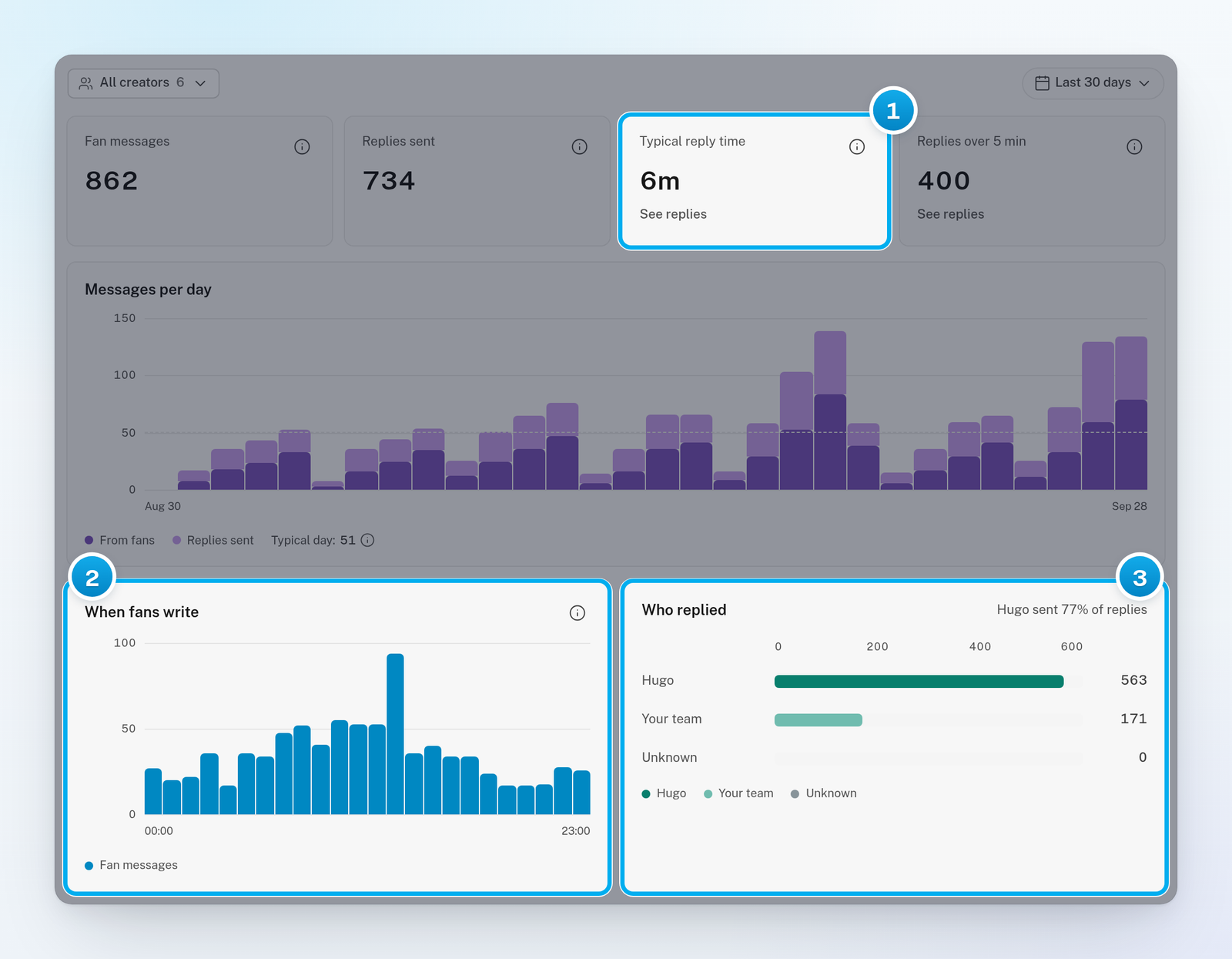1232x959 pixels.
Task: Click the Your team row label beside the bar
Action: point(671,719)
